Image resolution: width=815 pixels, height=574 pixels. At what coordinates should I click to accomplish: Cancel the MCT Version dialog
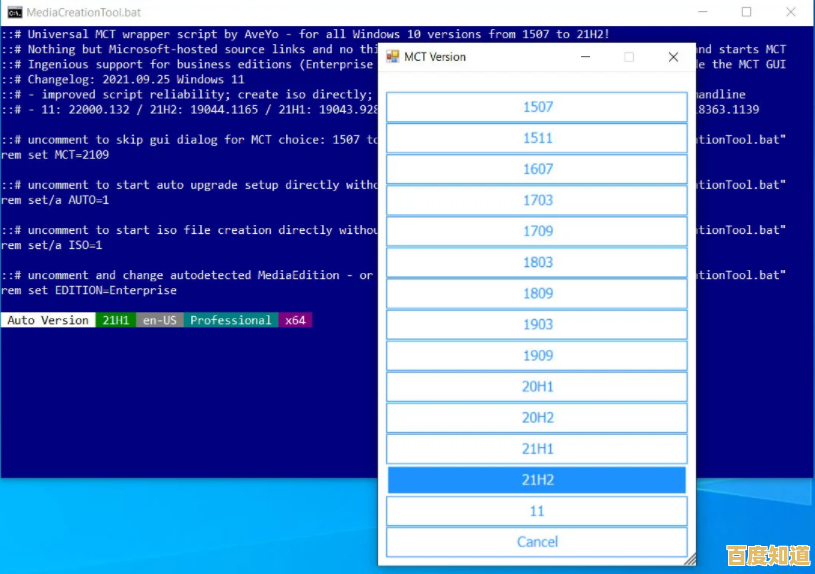tap(537, 542)
